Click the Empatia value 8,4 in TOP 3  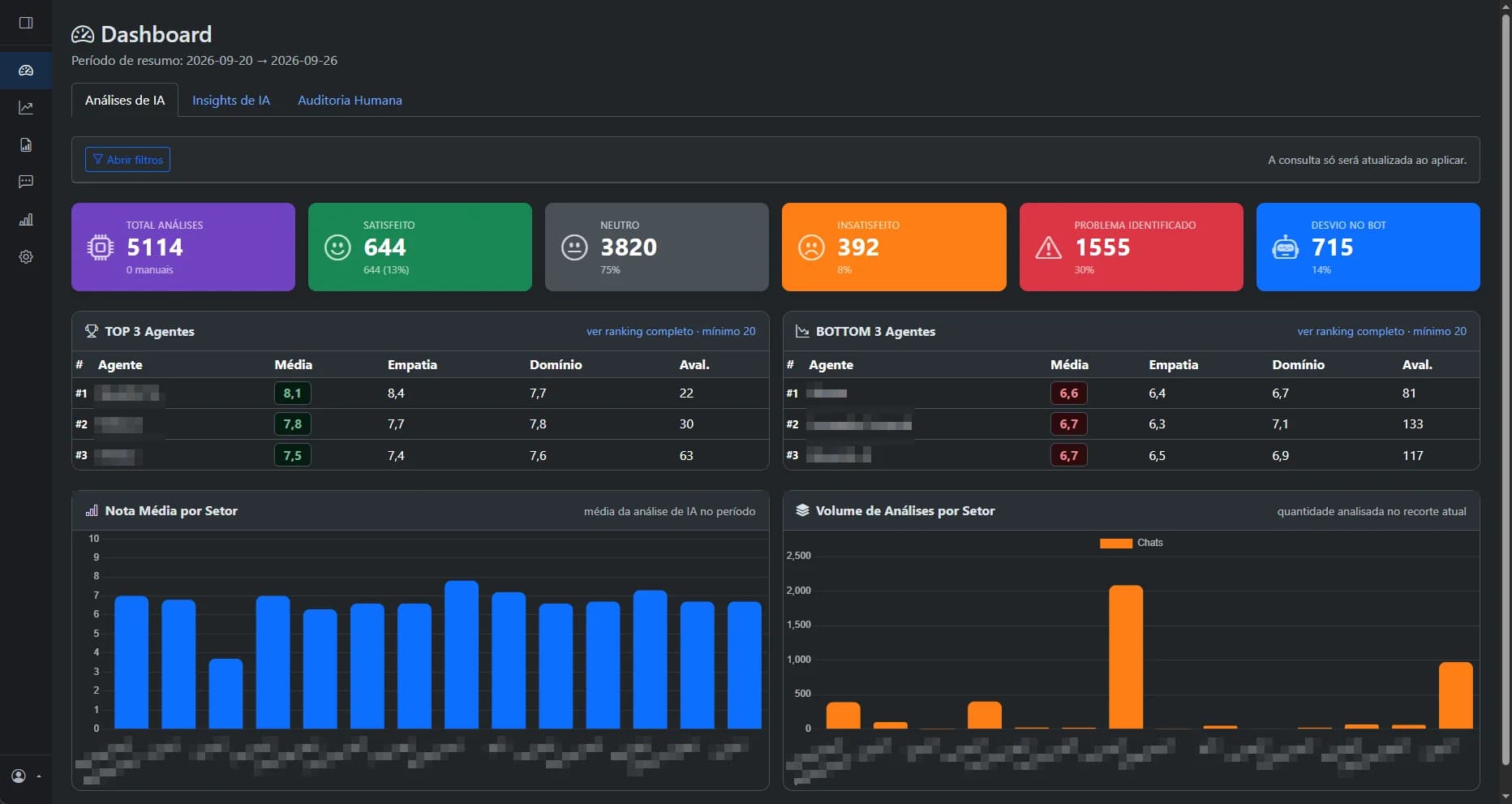click(x=396, y=393)
